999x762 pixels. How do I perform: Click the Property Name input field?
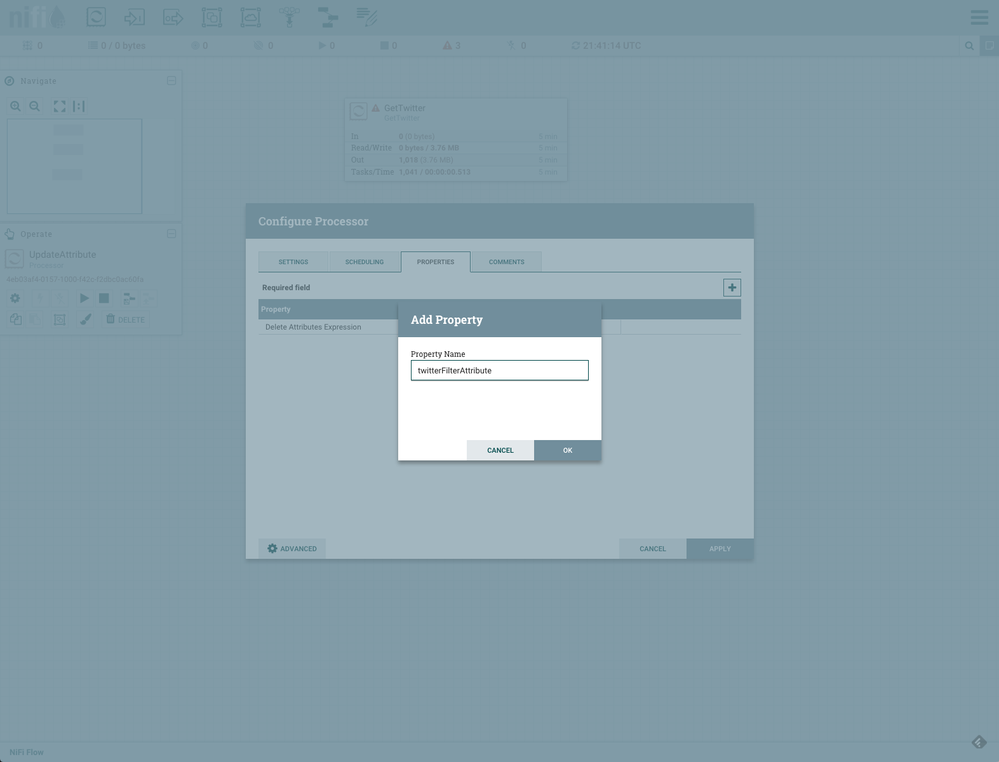[500, 370]
